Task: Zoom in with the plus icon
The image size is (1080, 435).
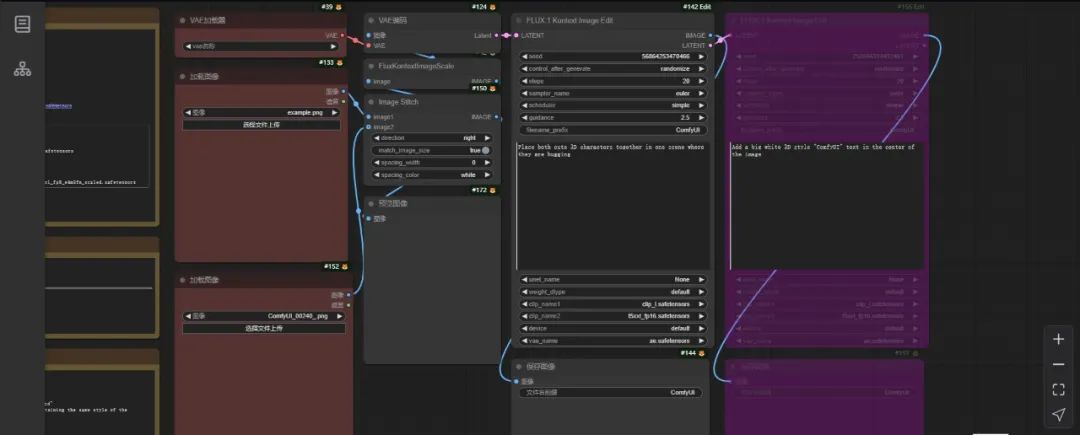Action: coord(1059,339)
